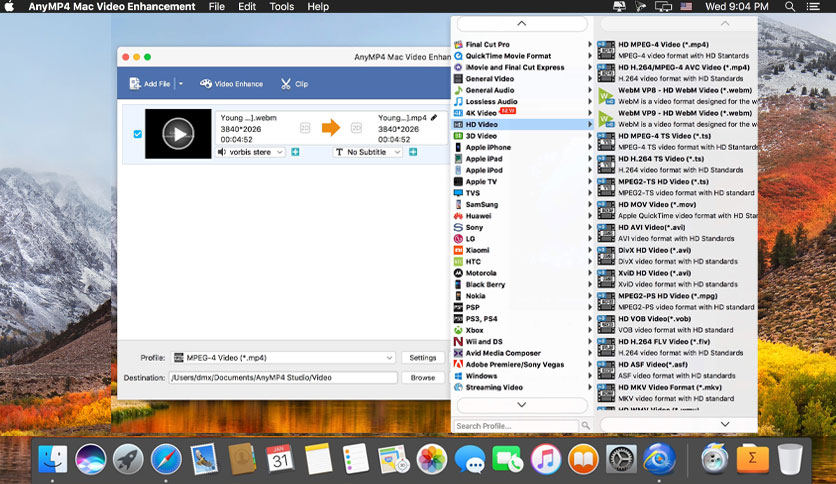Choose HD MOV Video (*.mov) format

(x=677, y=210)
